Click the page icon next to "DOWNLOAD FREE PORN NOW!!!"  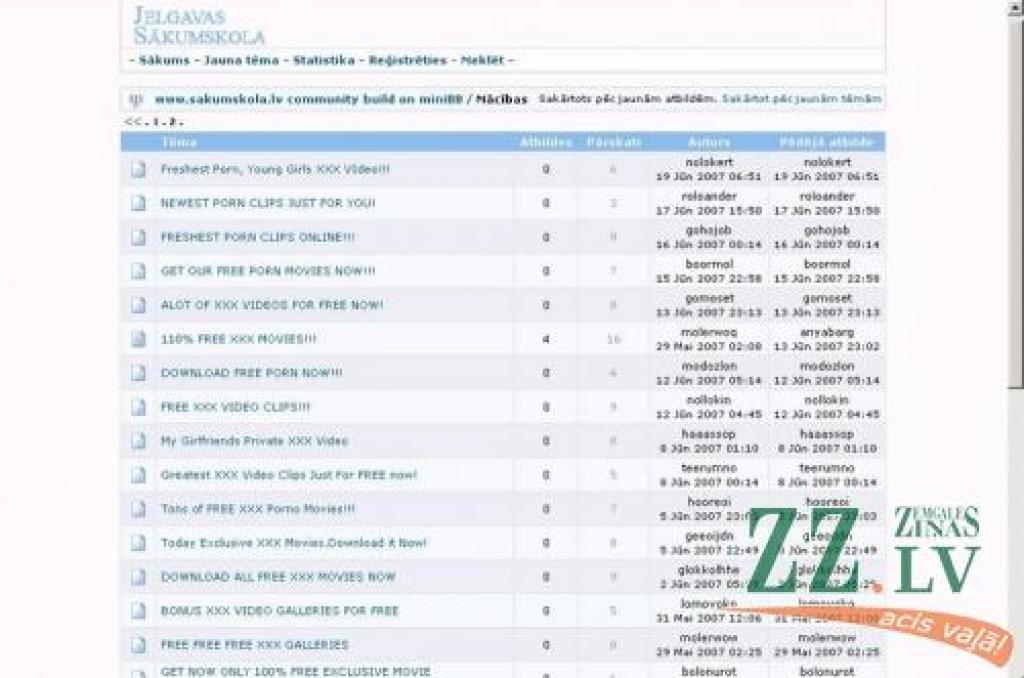(x=140, y=373)
